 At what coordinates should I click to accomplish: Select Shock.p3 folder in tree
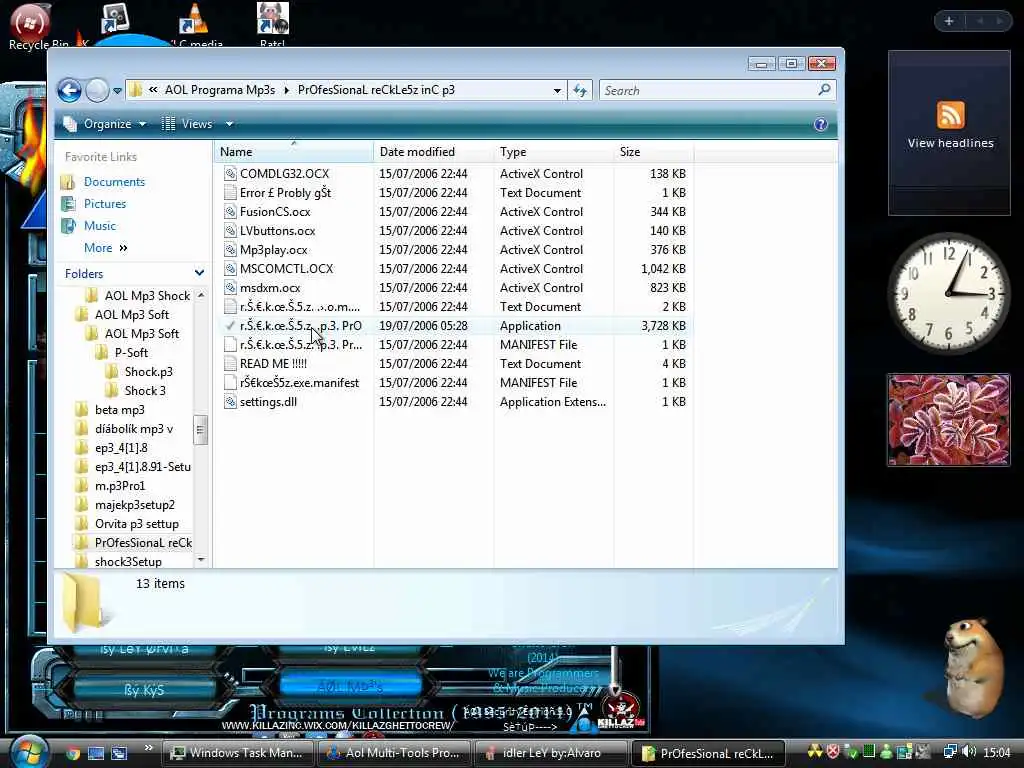(149, 372)
